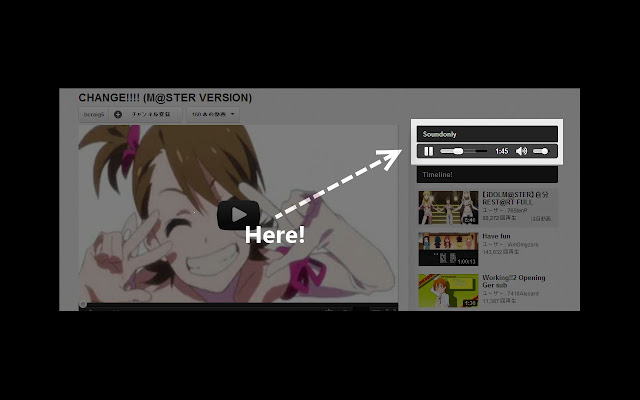Open the Working!!2 Opening thumbnail

pos(448,291)
